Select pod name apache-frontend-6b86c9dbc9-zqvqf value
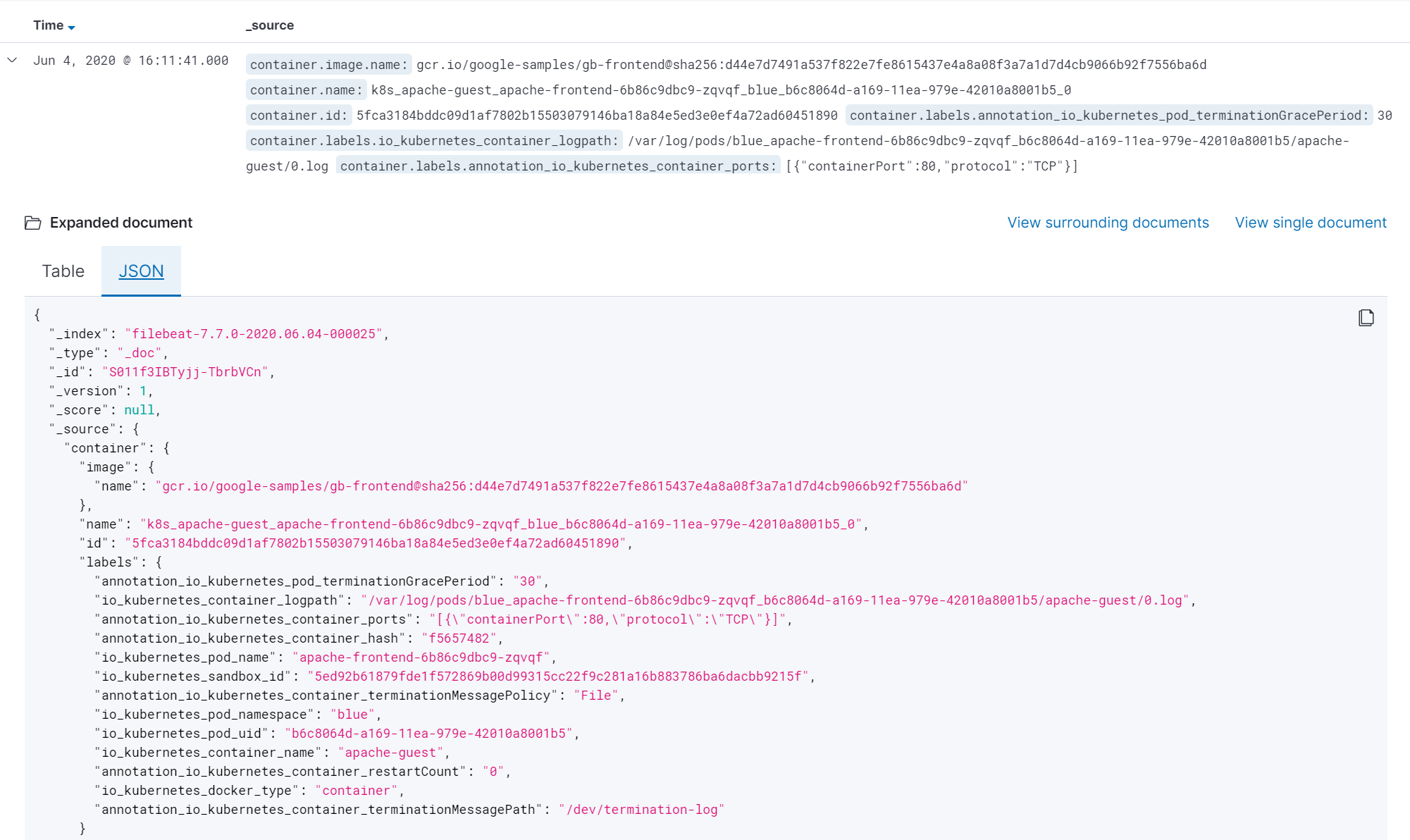 [x=421, y=657]
